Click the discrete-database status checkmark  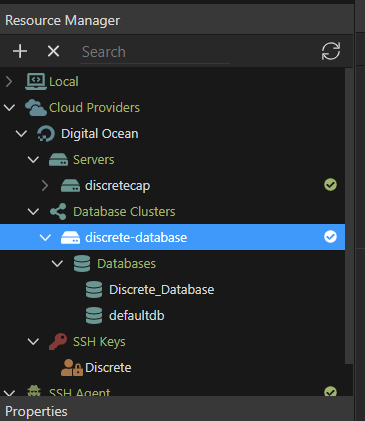(330, 237)
